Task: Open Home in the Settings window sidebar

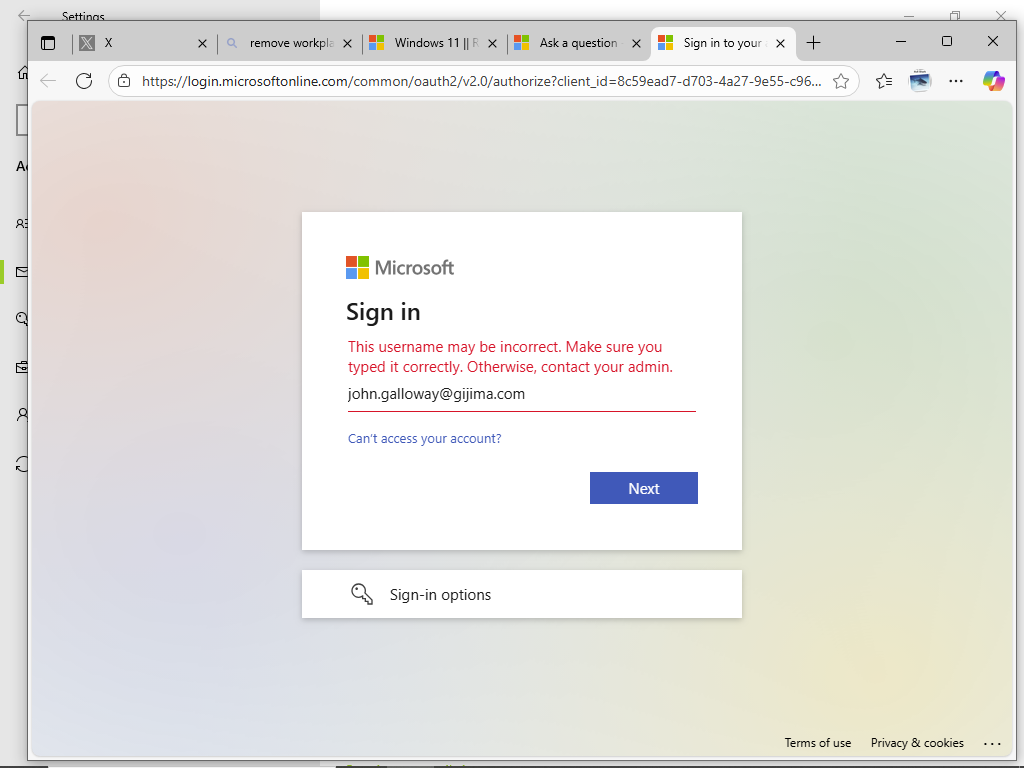Action: click(x=23, y=72)
